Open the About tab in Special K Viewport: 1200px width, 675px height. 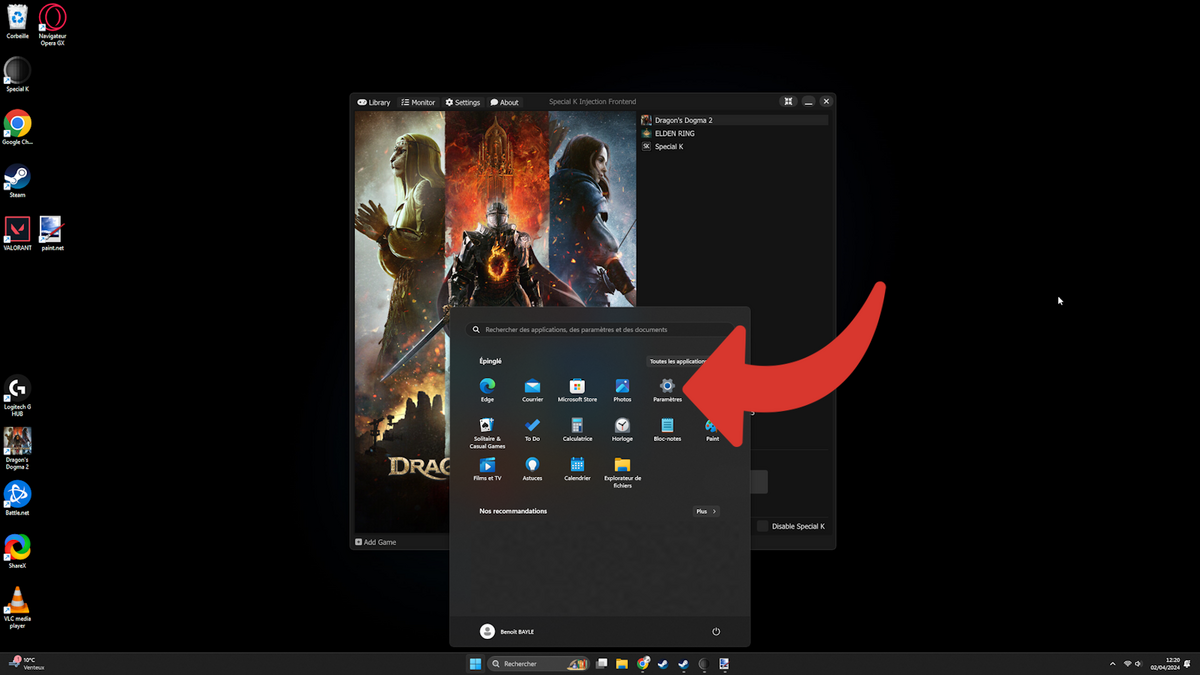click(505, 102)
